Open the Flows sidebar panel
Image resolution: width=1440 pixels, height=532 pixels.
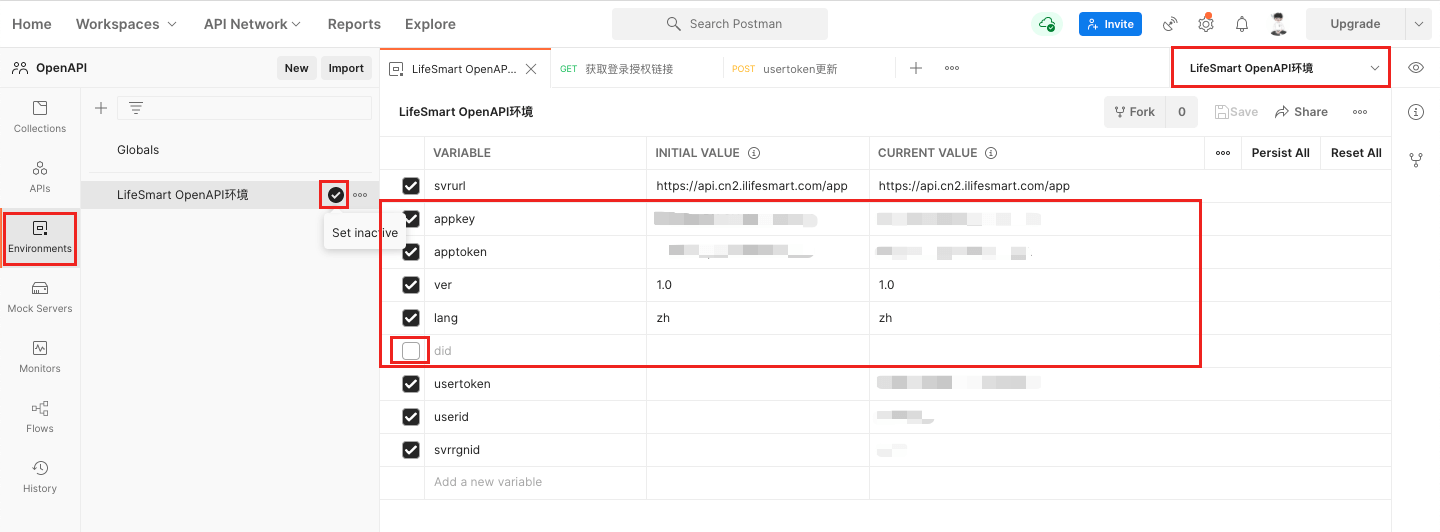[40, 416]
